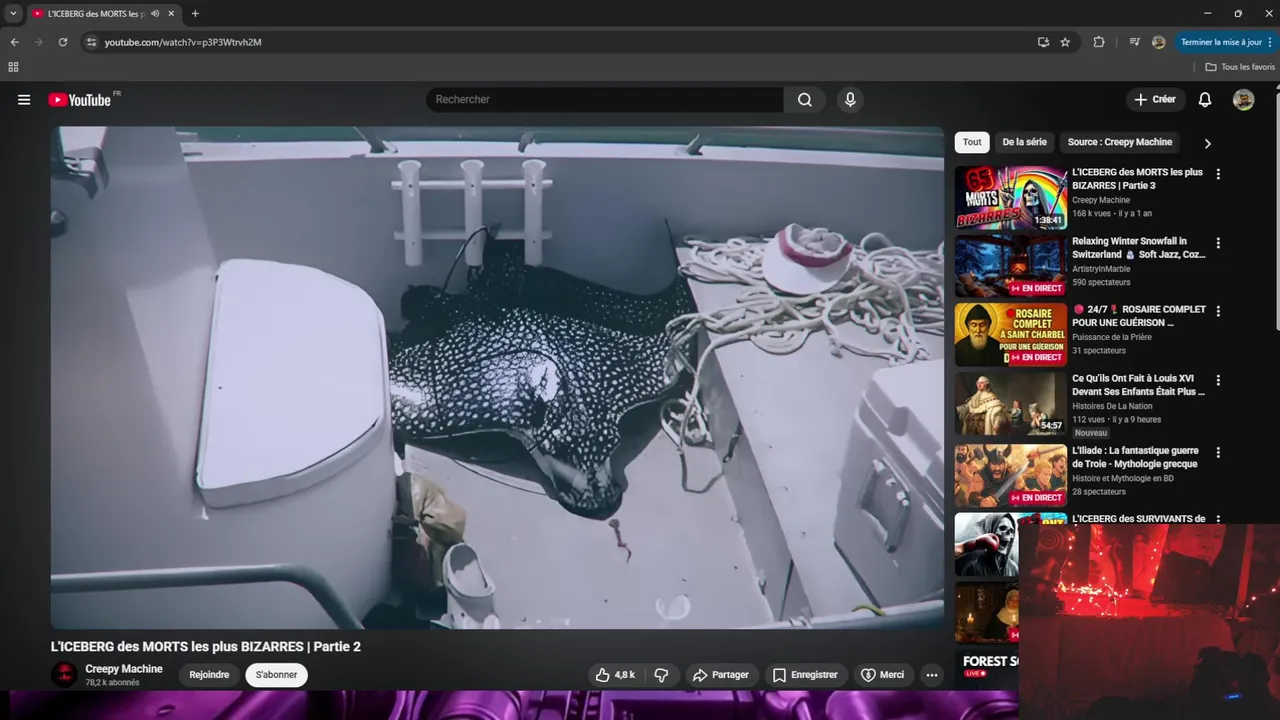Go back in browser history
This screenshot has width=1280, height=720.
click(x=14, y=42)
